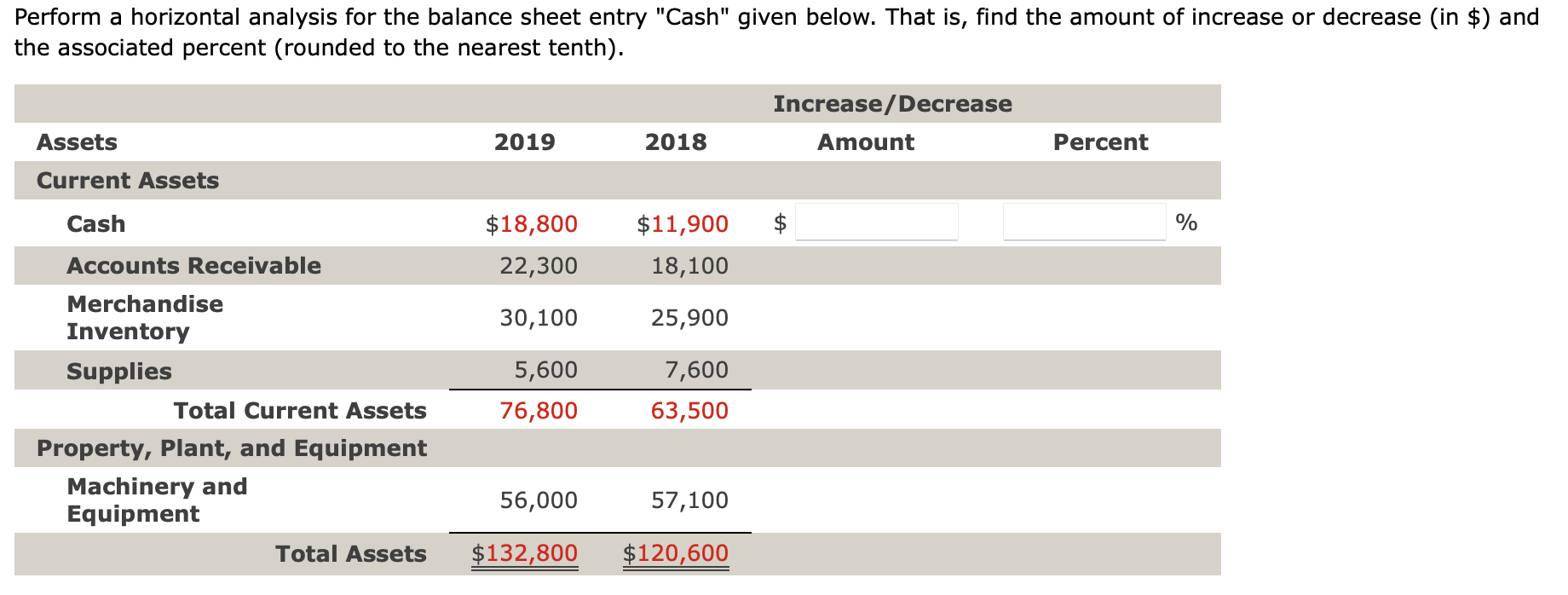The height and width of the screenshot is (595, 1568).
Task: Select the Accounts Receivable row
Action: click(x=193, y=265)
